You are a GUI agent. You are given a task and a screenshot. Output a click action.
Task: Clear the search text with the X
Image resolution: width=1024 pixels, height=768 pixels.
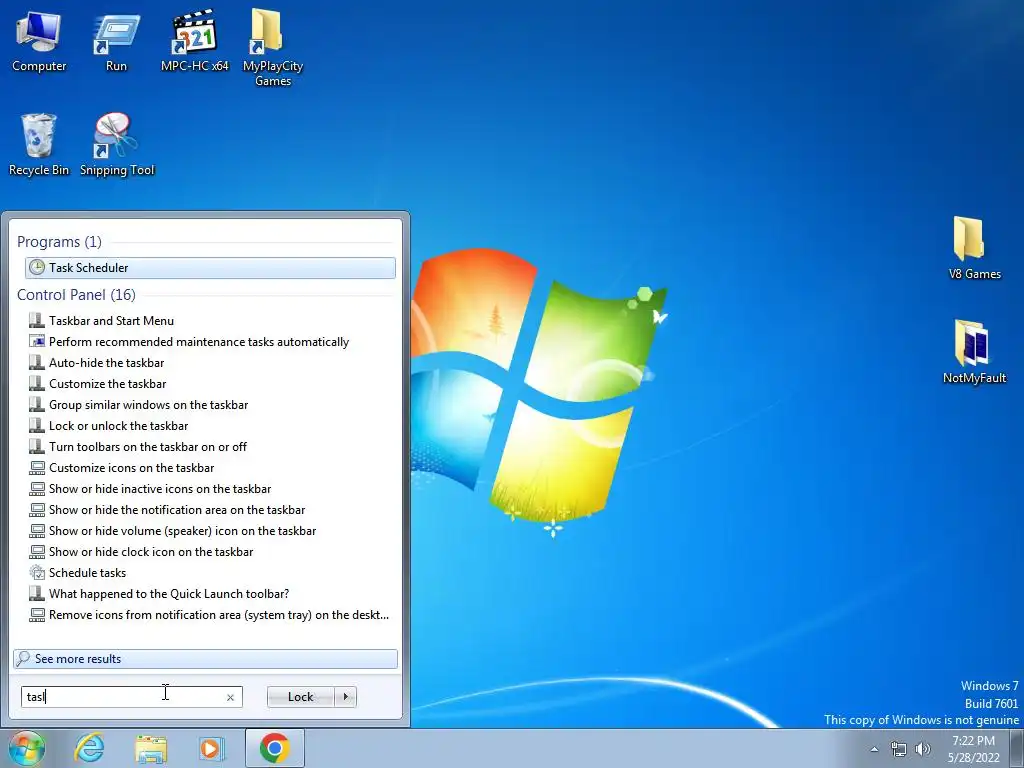(230, 697)
